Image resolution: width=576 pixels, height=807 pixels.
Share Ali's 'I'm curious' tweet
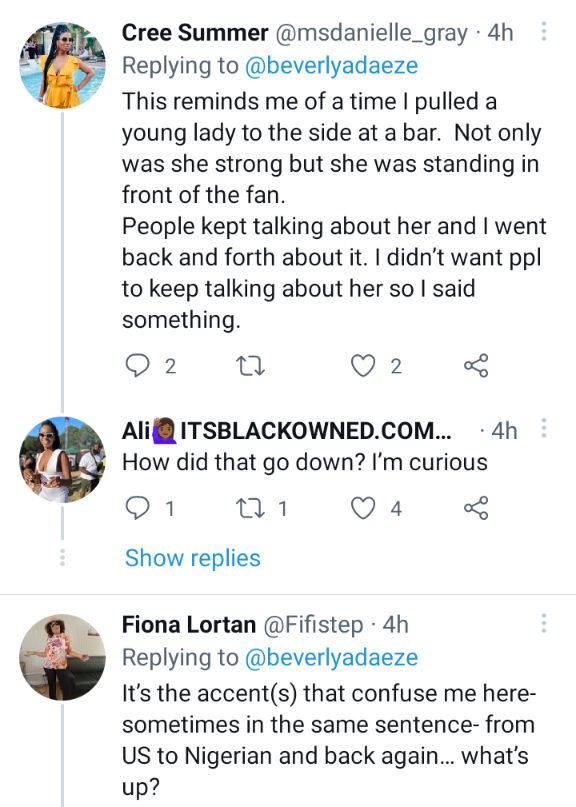(476, 508)
